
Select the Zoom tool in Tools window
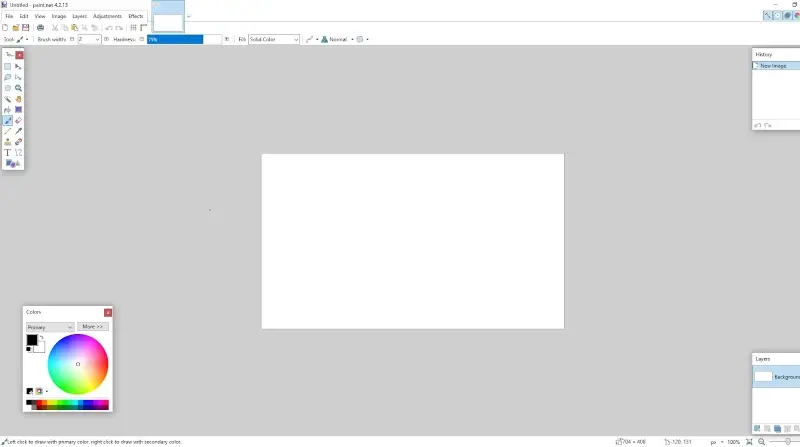[18, 88]
